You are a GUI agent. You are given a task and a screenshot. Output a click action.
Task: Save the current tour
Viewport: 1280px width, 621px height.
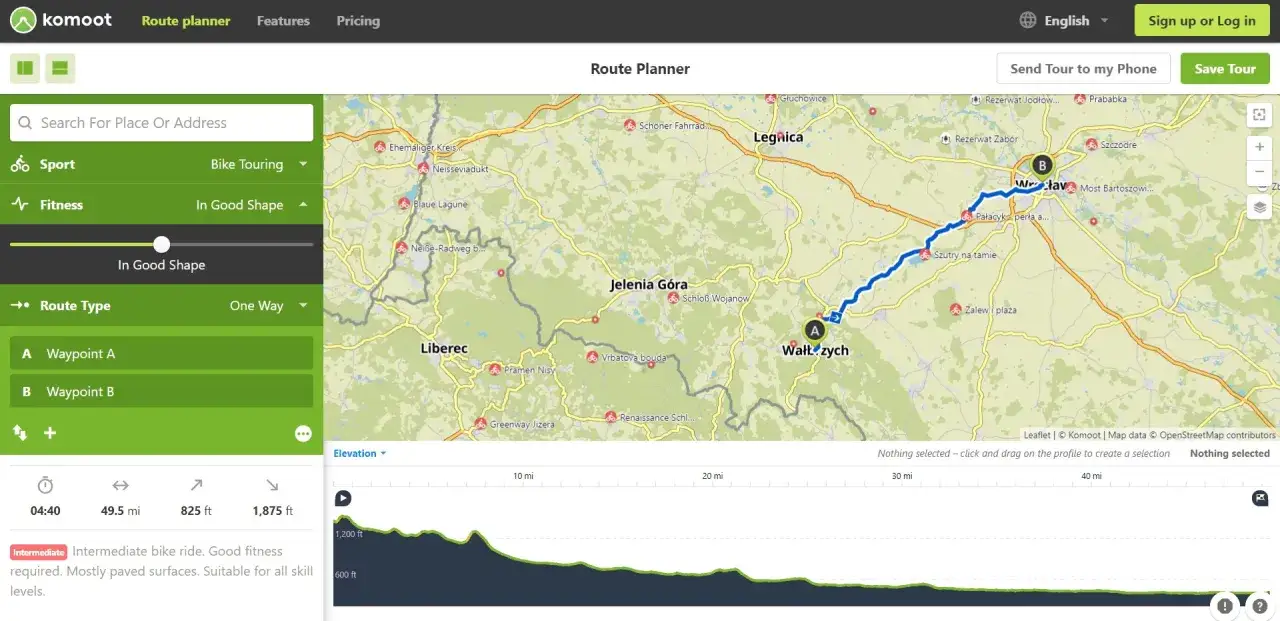[1224, 68]
